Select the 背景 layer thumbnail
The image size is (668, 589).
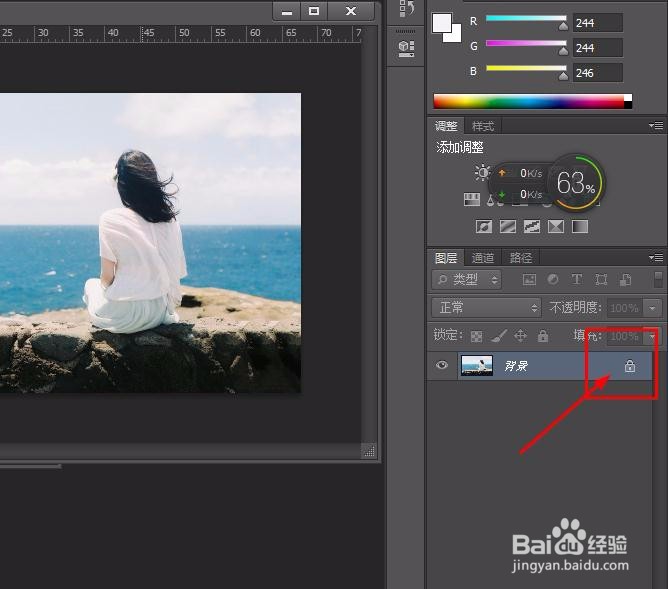pos(477,365)
